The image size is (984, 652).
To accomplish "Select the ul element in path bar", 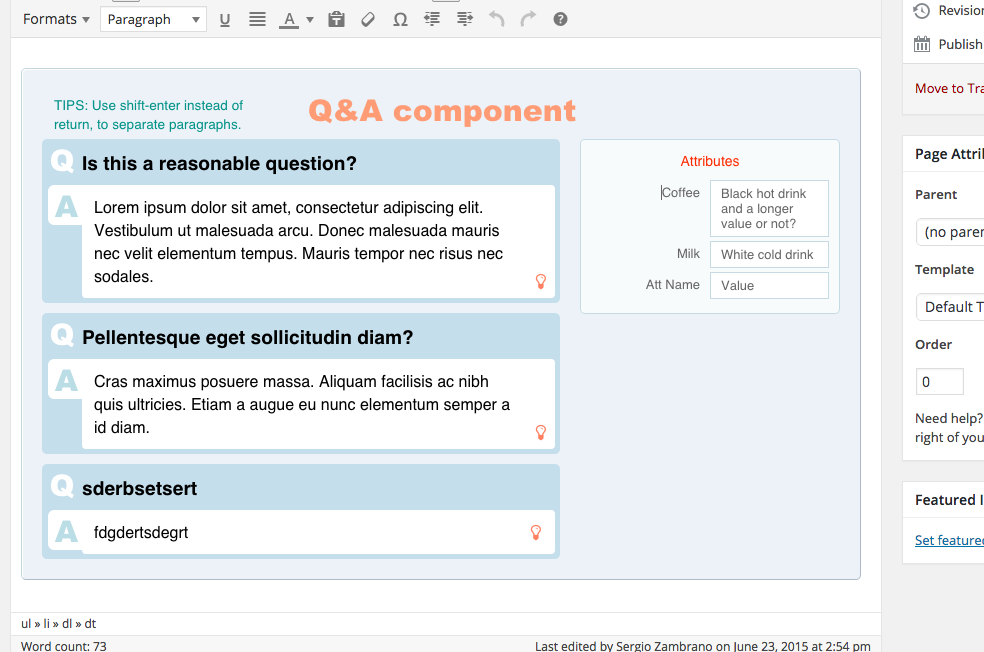I will [x=26, y=624].
